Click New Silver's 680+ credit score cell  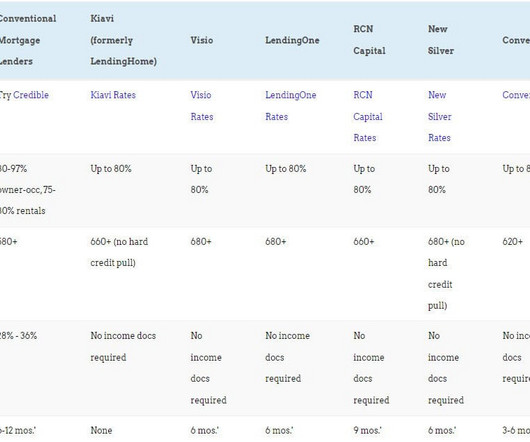446,273
